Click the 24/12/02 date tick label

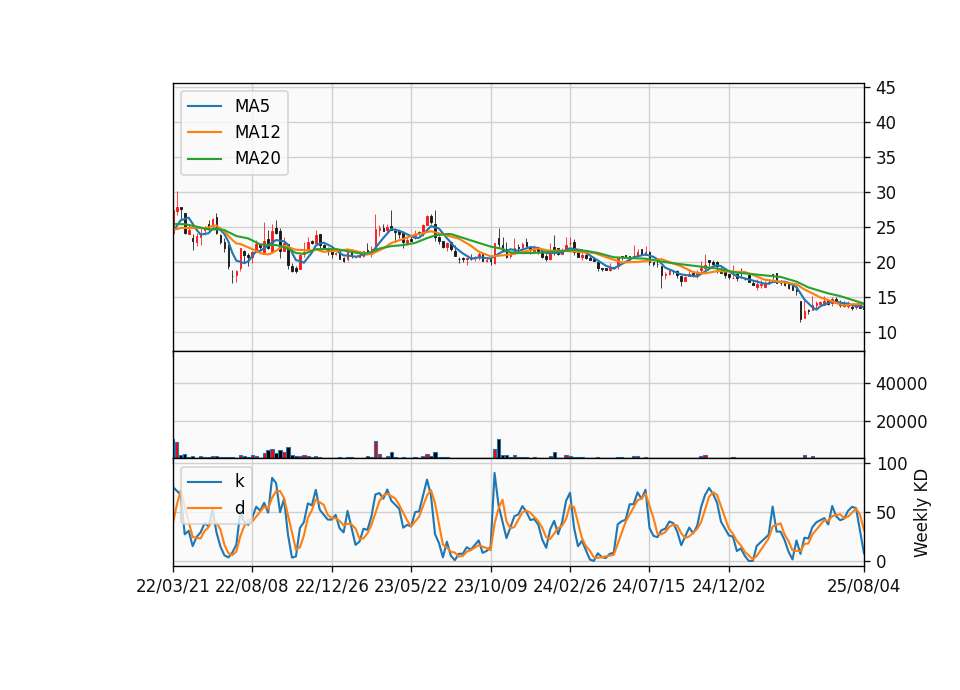click(729, 587)
